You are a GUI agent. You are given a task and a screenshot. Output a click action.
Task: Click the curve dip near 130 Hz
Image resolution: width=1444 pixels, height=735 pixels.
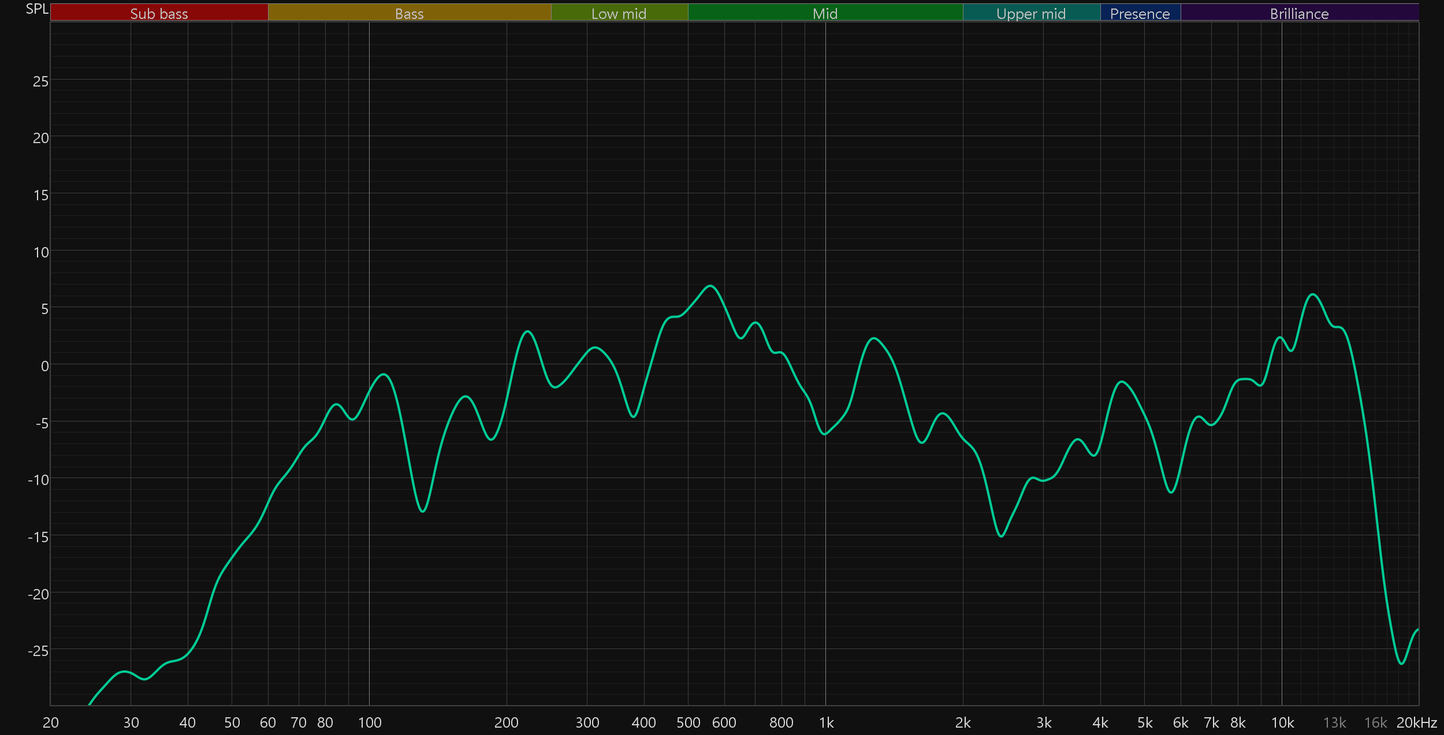[x=423, y=511]
